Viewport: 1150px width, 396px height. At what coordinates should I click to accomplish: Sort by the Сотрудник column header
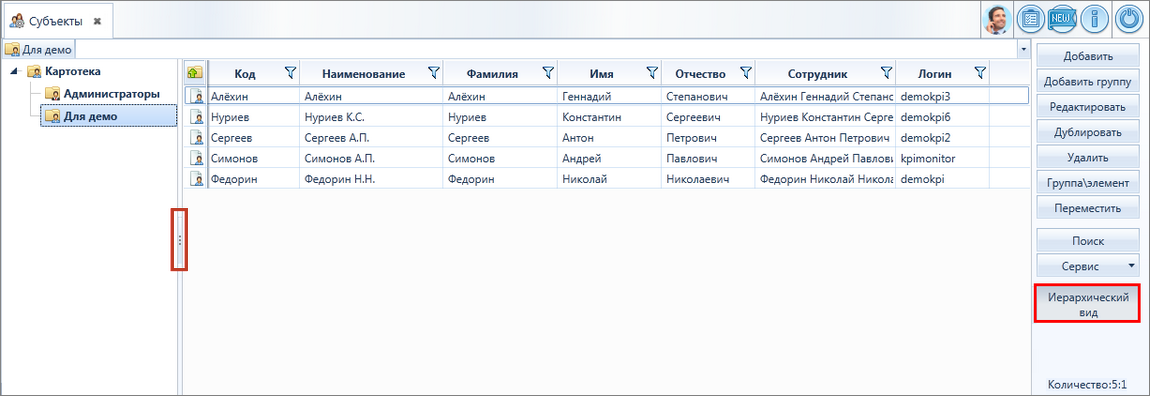click(818, 74)
